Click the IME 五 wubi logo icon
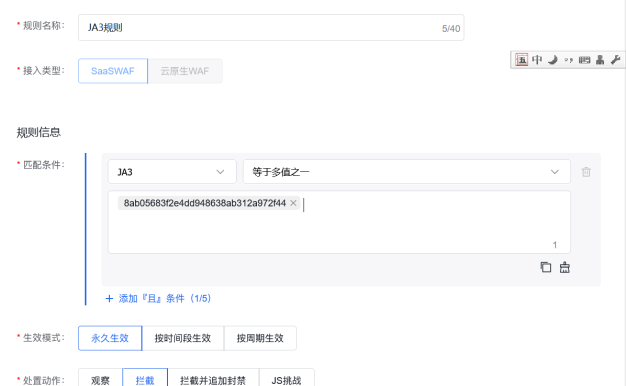 pyautogui.click(x=521, y=60)
